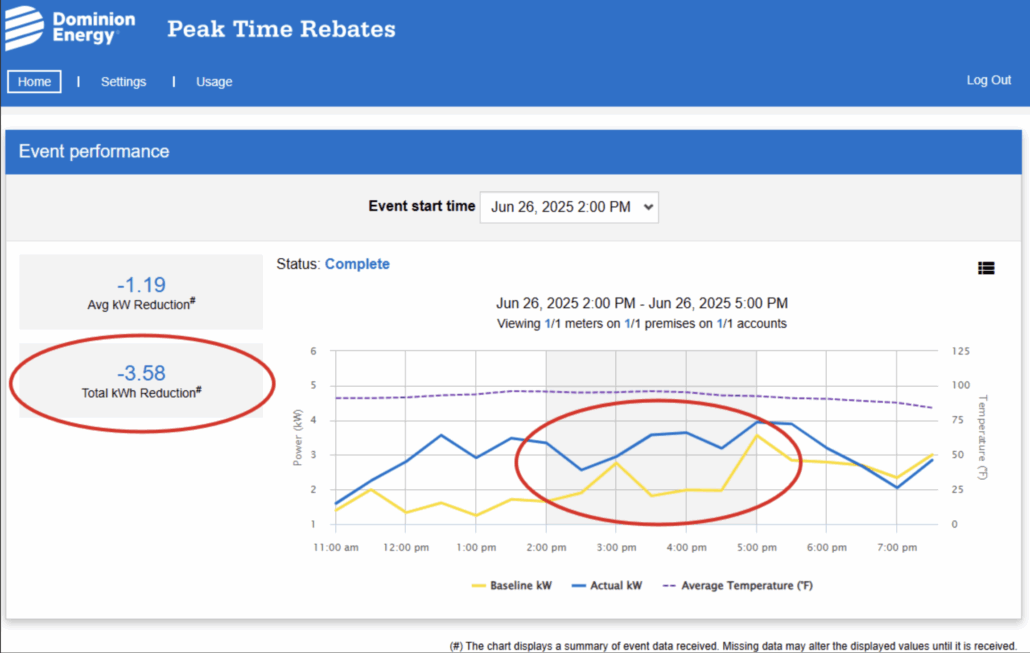Click the chart date range title

642,304
